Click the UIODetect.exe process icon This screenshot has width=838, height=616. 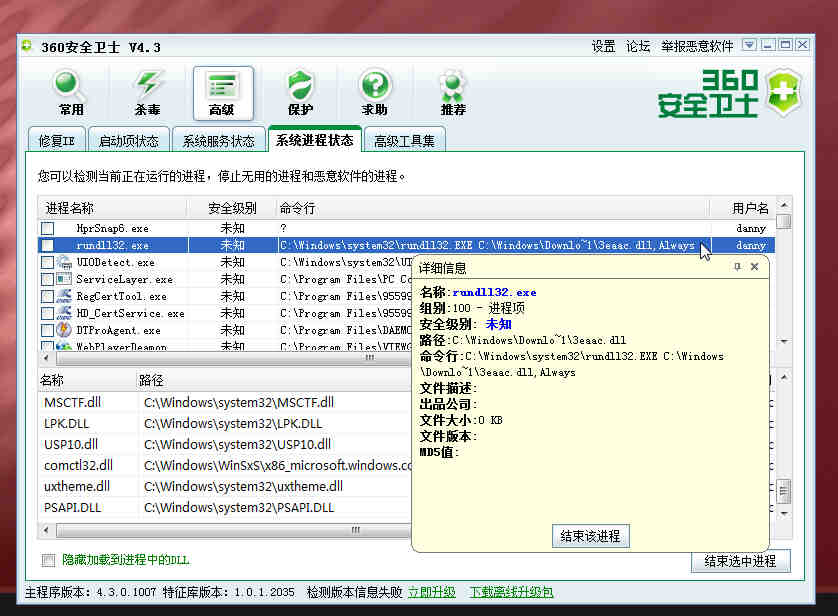pyautogui.click(x=64, y=262)
